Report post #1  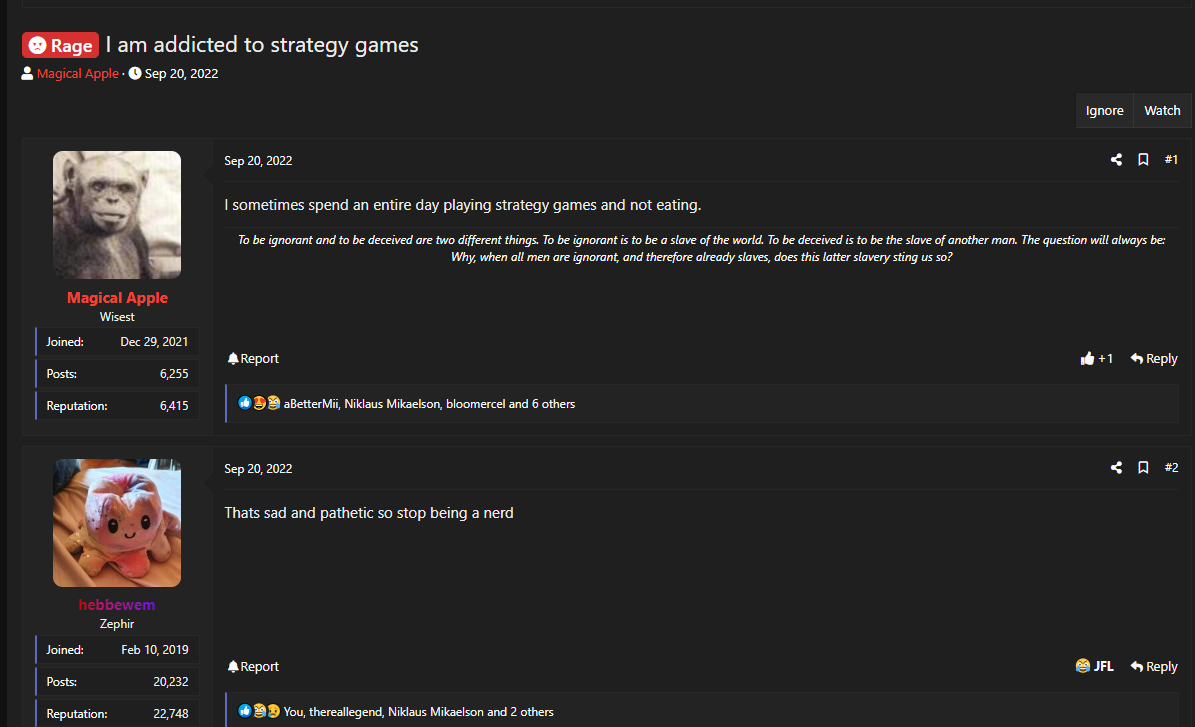coord(253,358)
